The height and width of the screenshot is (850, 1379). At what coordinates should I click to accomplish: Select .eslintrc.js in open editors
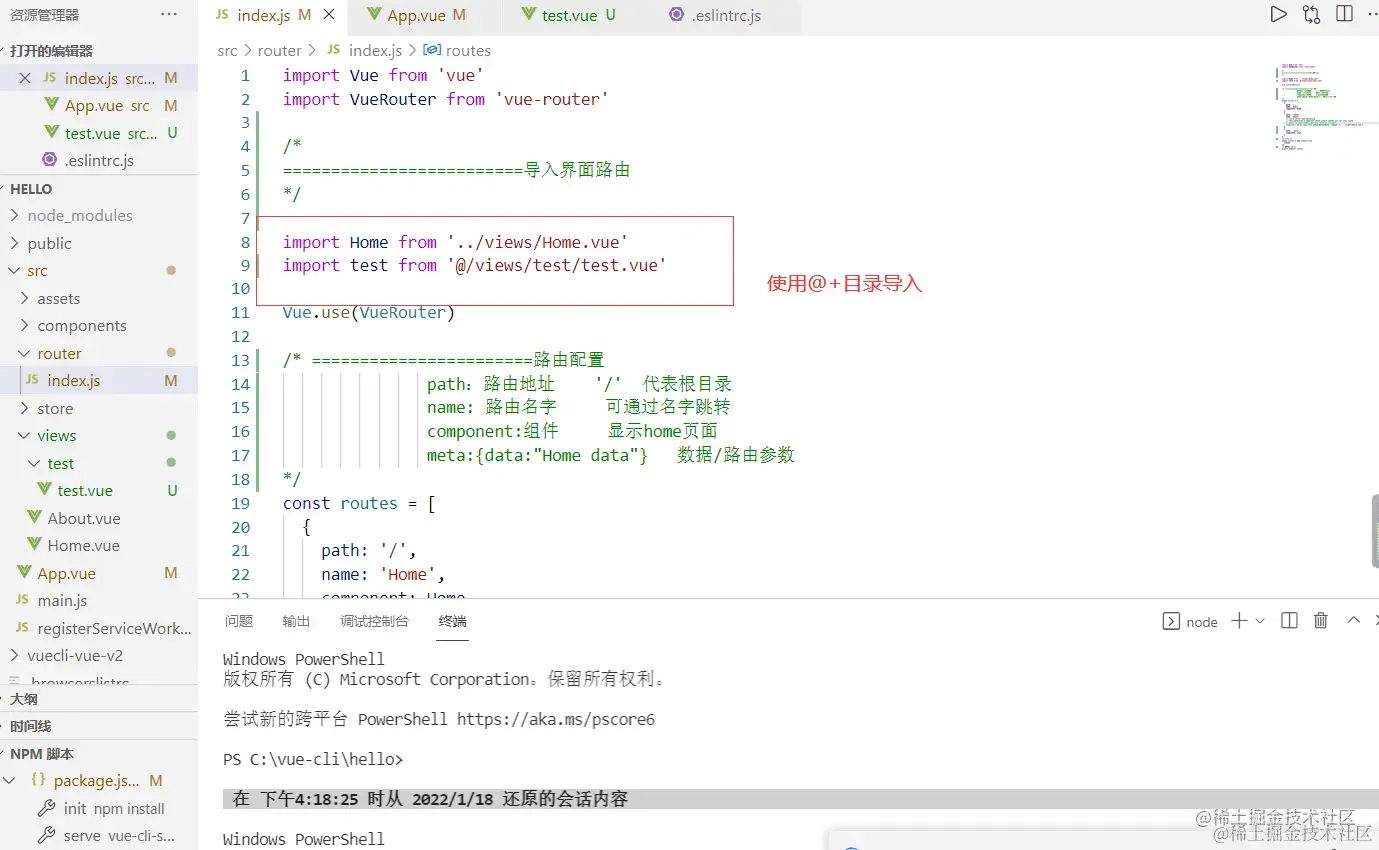(x=98, y=160)
